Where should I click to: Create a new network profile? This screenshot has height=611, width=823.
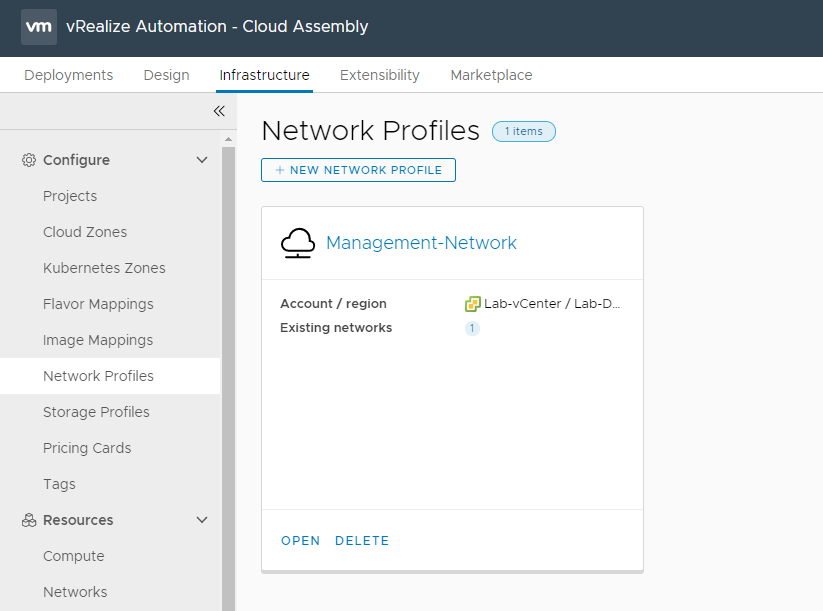point(358,170)
